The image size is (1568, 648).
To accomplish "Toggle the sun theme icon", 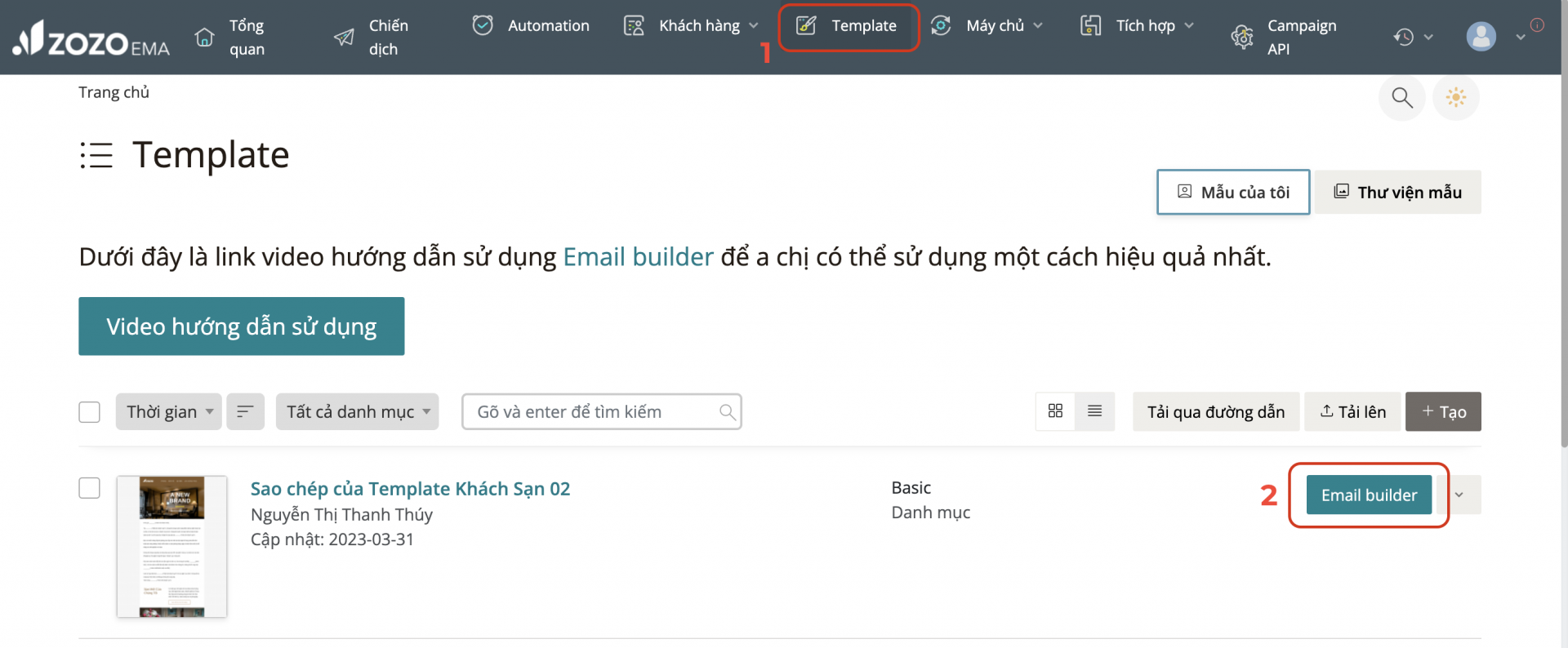I will pos(1455,98).
